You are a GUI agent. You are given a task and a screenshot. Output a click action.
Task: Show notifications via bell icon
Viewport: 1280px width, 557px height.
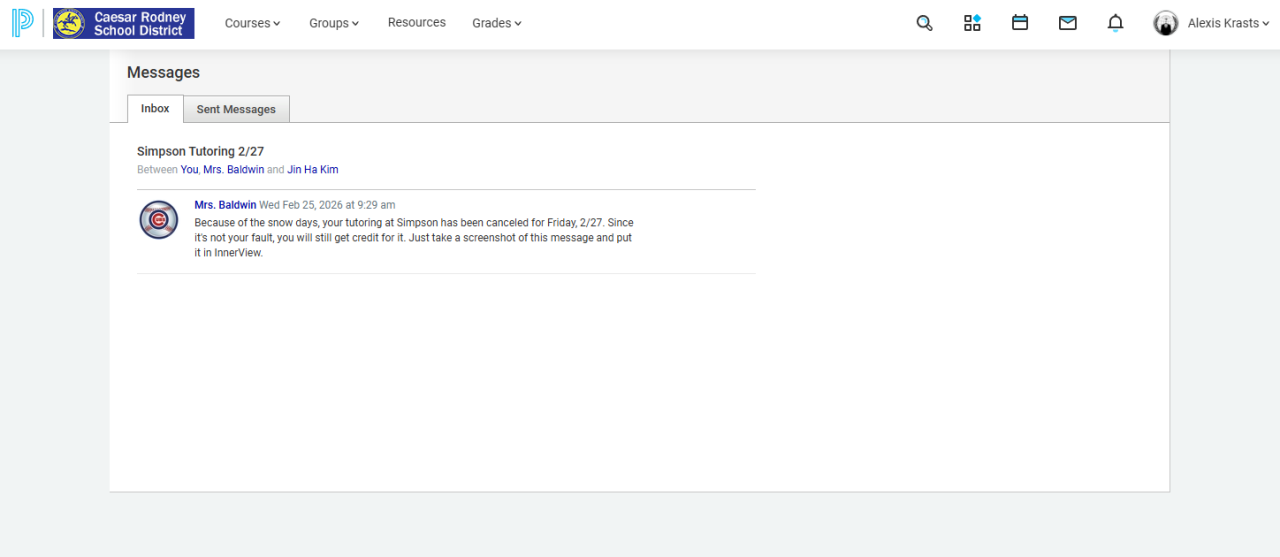click(1116, 23)
